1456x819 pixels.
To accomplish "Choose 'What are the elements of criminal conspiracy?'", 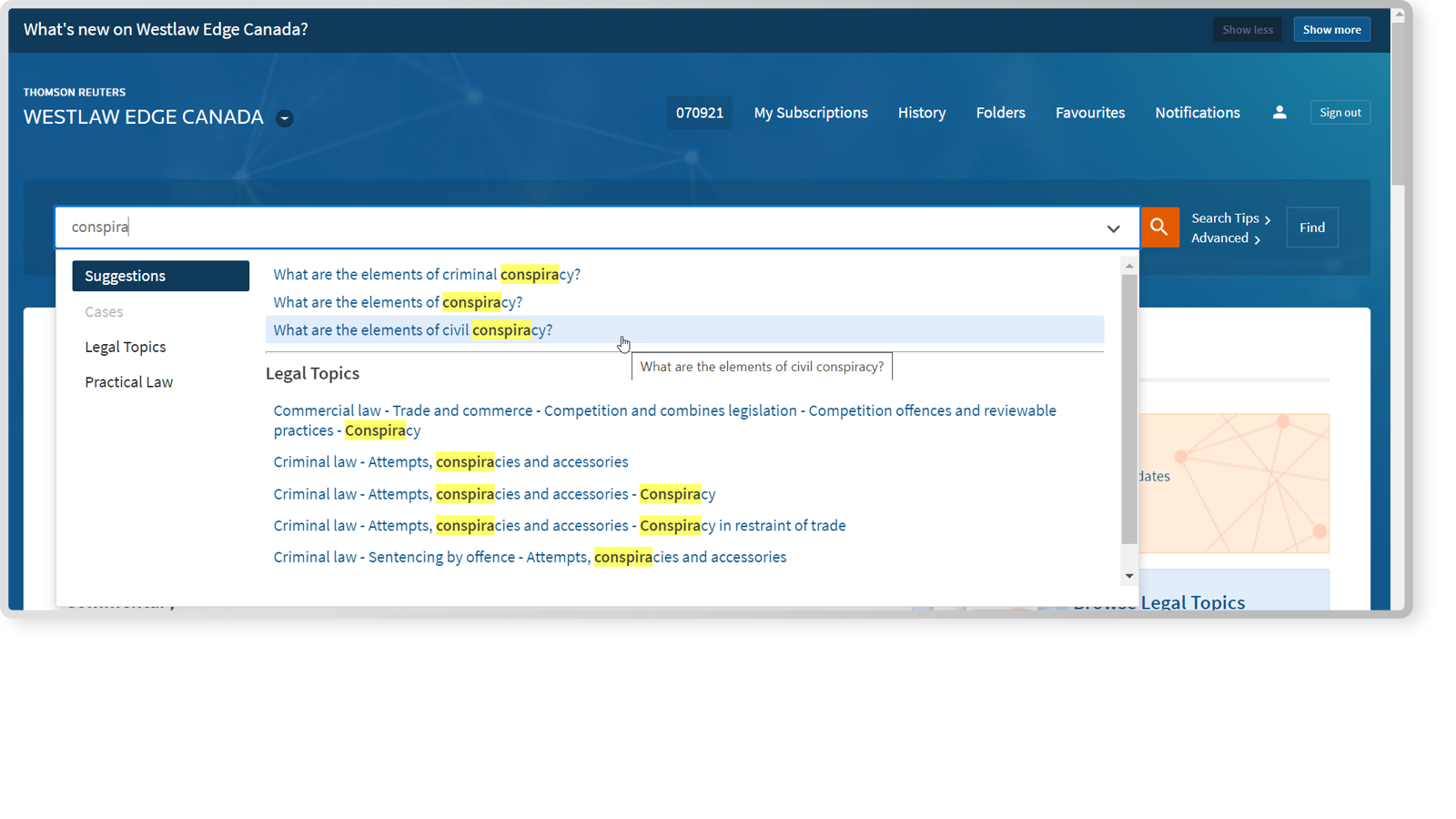I will point(427,274).
